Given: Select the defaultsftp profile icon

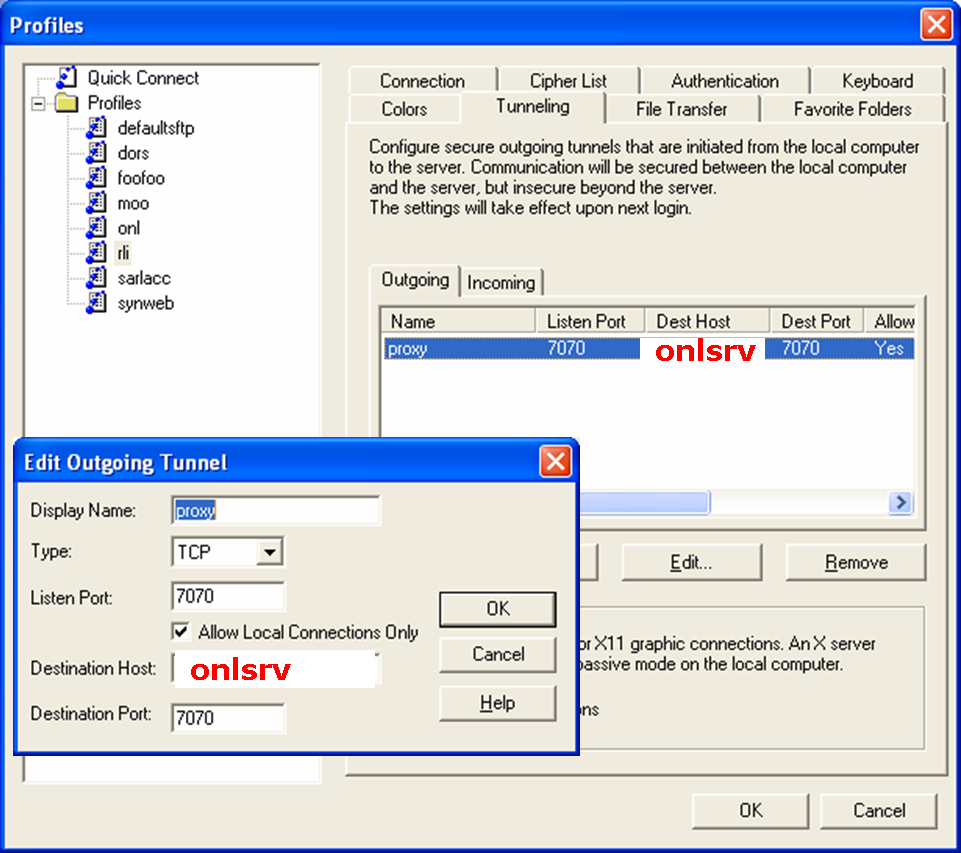Looking at the screenshot, I should pyautogui.click(x=96, y=128).
